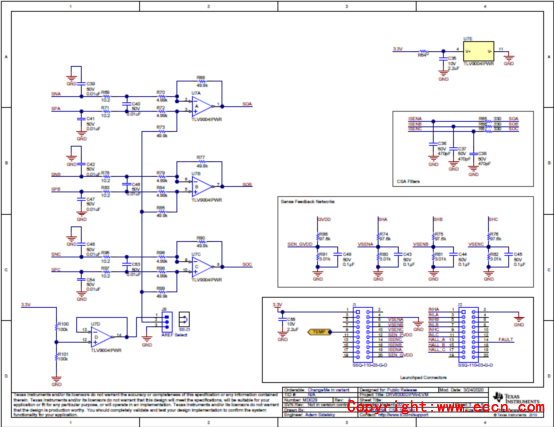
Task: Click the Texas Instruments logo
Action: [517, 398]
